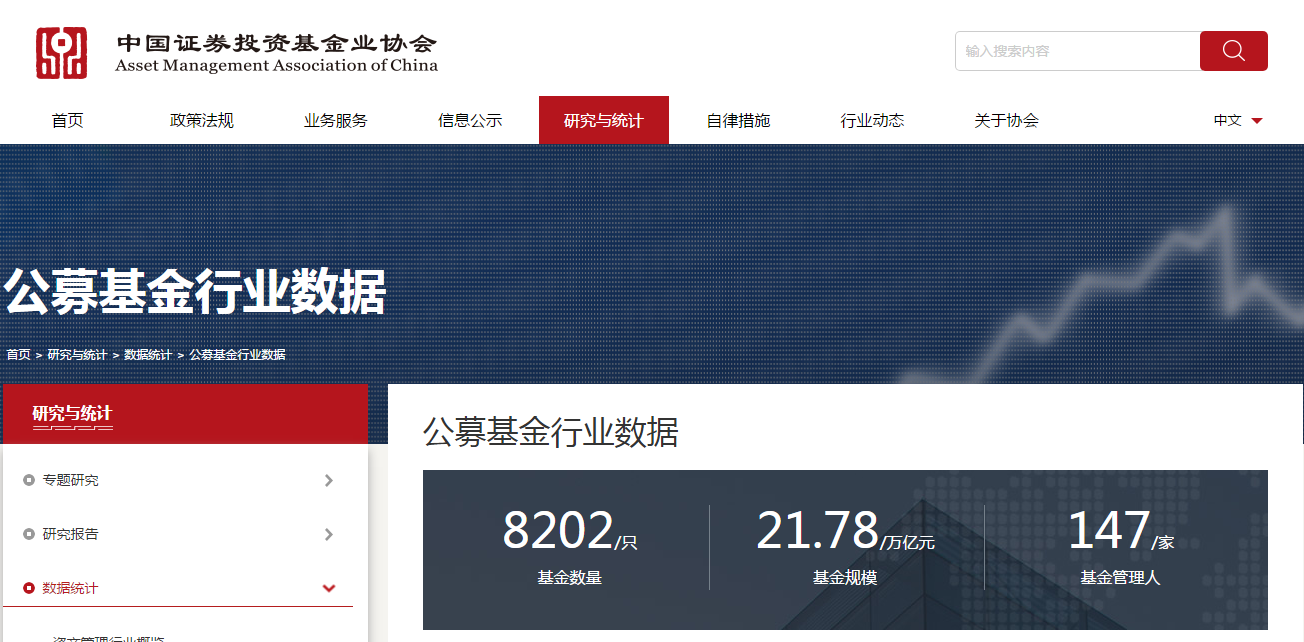Screen dimensions: 1304x642
Task: Click inside the 输入搜索内容 search field
Action: (1076, 51)
